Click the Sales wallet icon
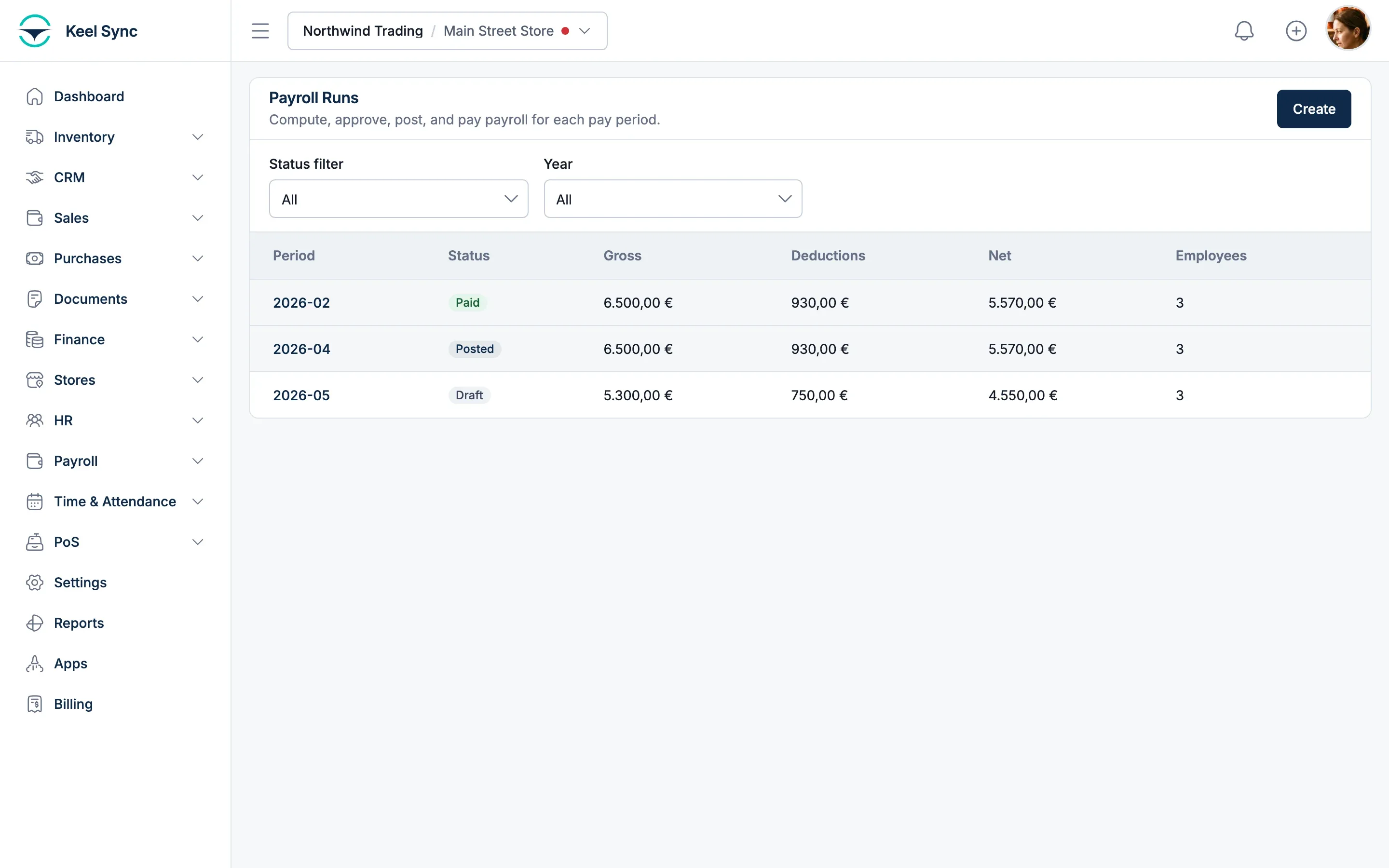Screen dimensions: 1389x868 [x=34, y=217]
